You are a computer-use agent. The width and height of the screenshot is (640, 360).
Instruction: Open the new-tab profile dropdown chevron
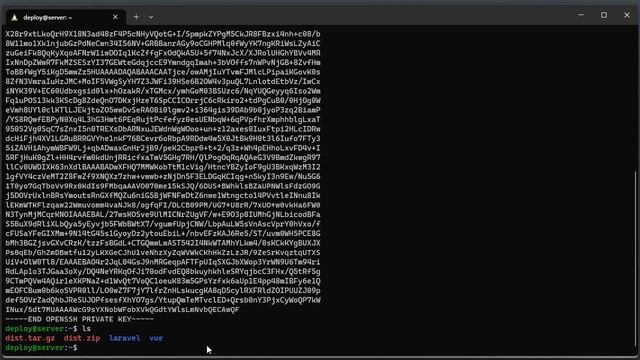click(151, 17)
